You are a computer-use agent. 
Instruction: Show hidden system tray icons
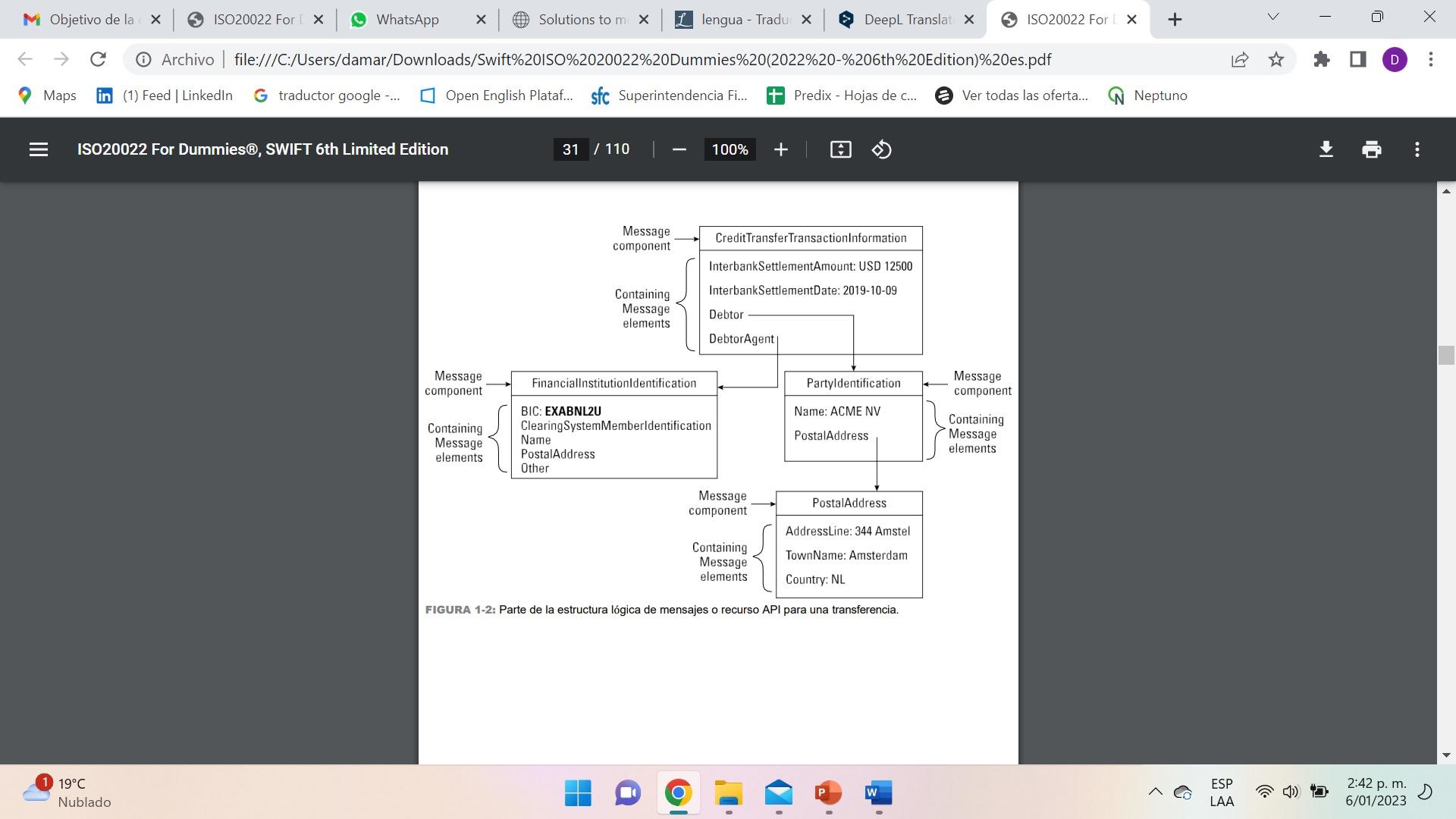(1155, 792)
